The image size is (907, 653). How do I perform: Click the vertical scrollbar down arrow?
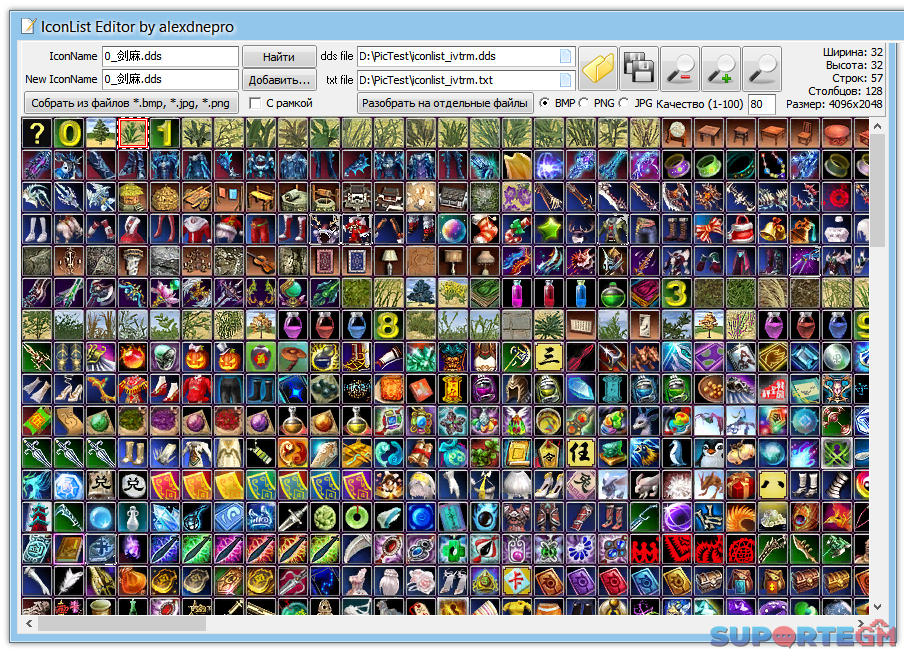click(x=877, y=607)
